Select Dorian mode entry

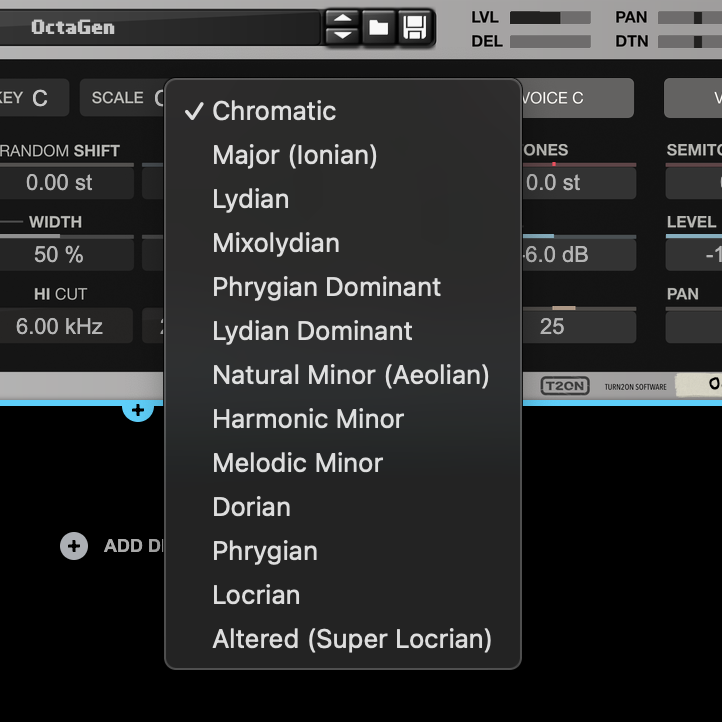coord(343,507)
